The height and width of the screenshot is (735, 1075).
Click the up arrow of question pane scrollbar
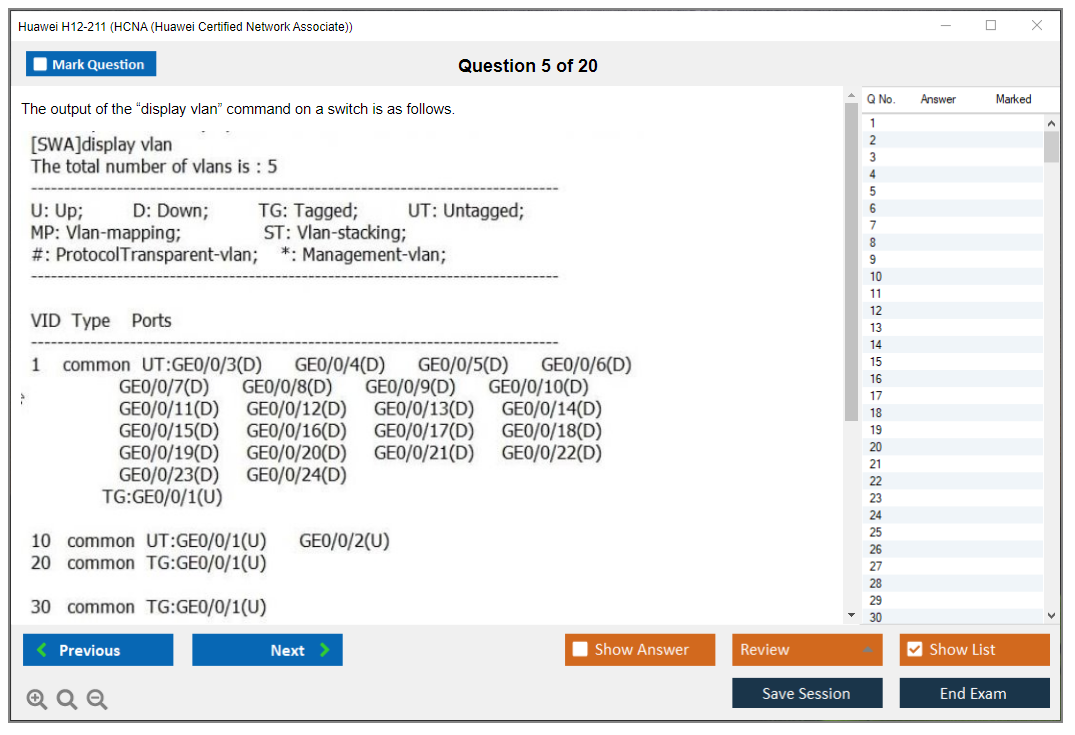[851, 96]
